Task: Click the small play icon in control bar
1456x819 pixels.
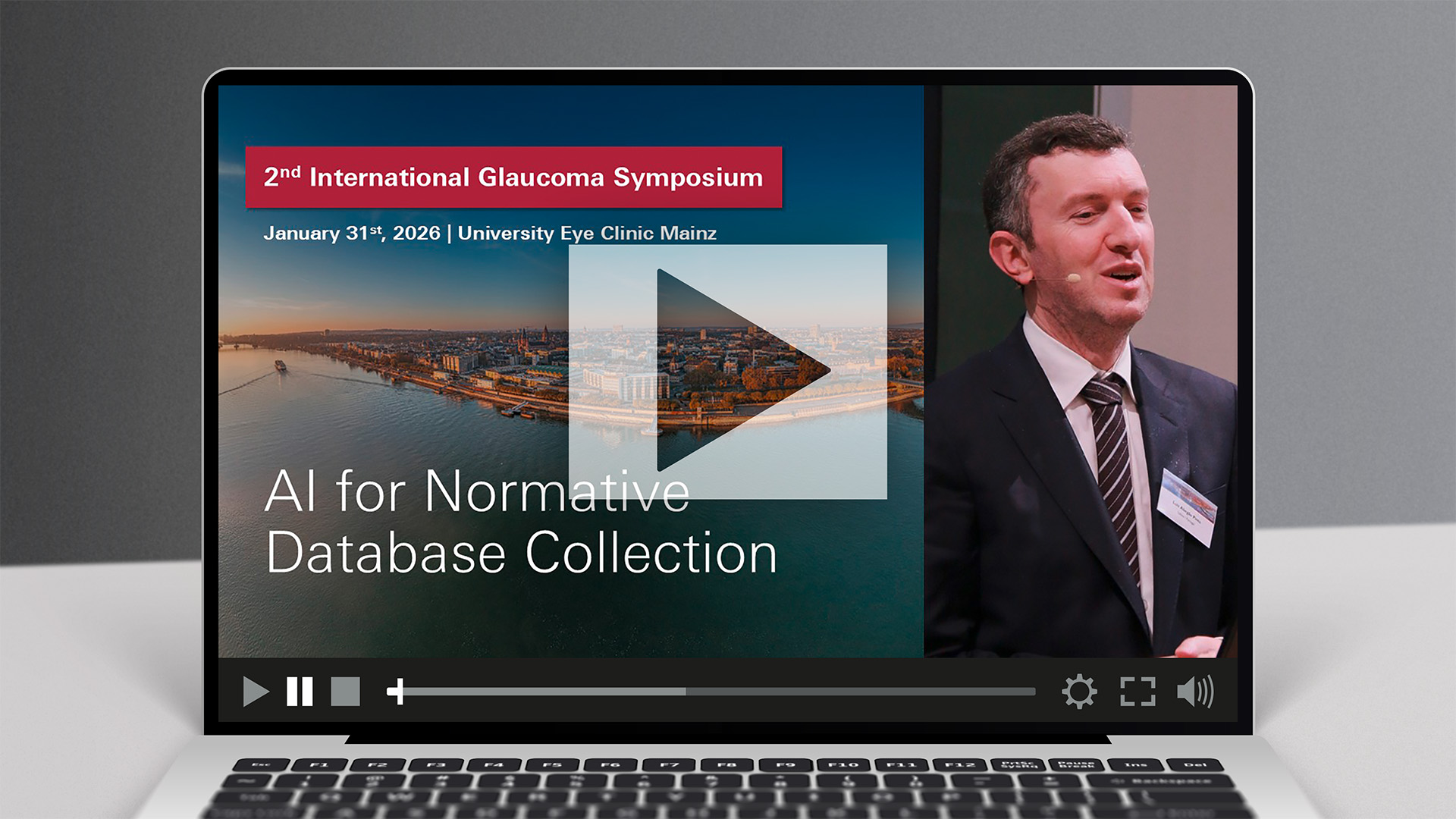Action: point(256,692)
